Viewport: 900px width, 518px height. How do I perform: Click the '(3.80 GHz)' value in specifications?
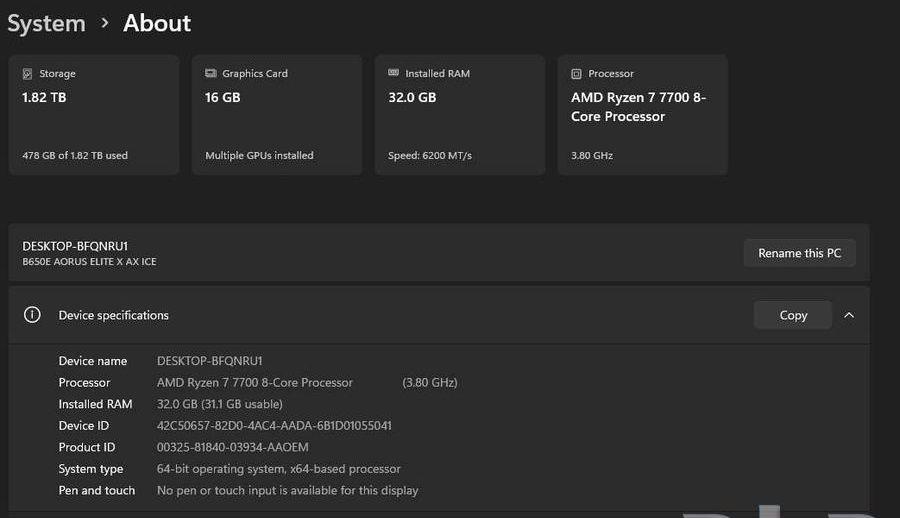point(430,382)
